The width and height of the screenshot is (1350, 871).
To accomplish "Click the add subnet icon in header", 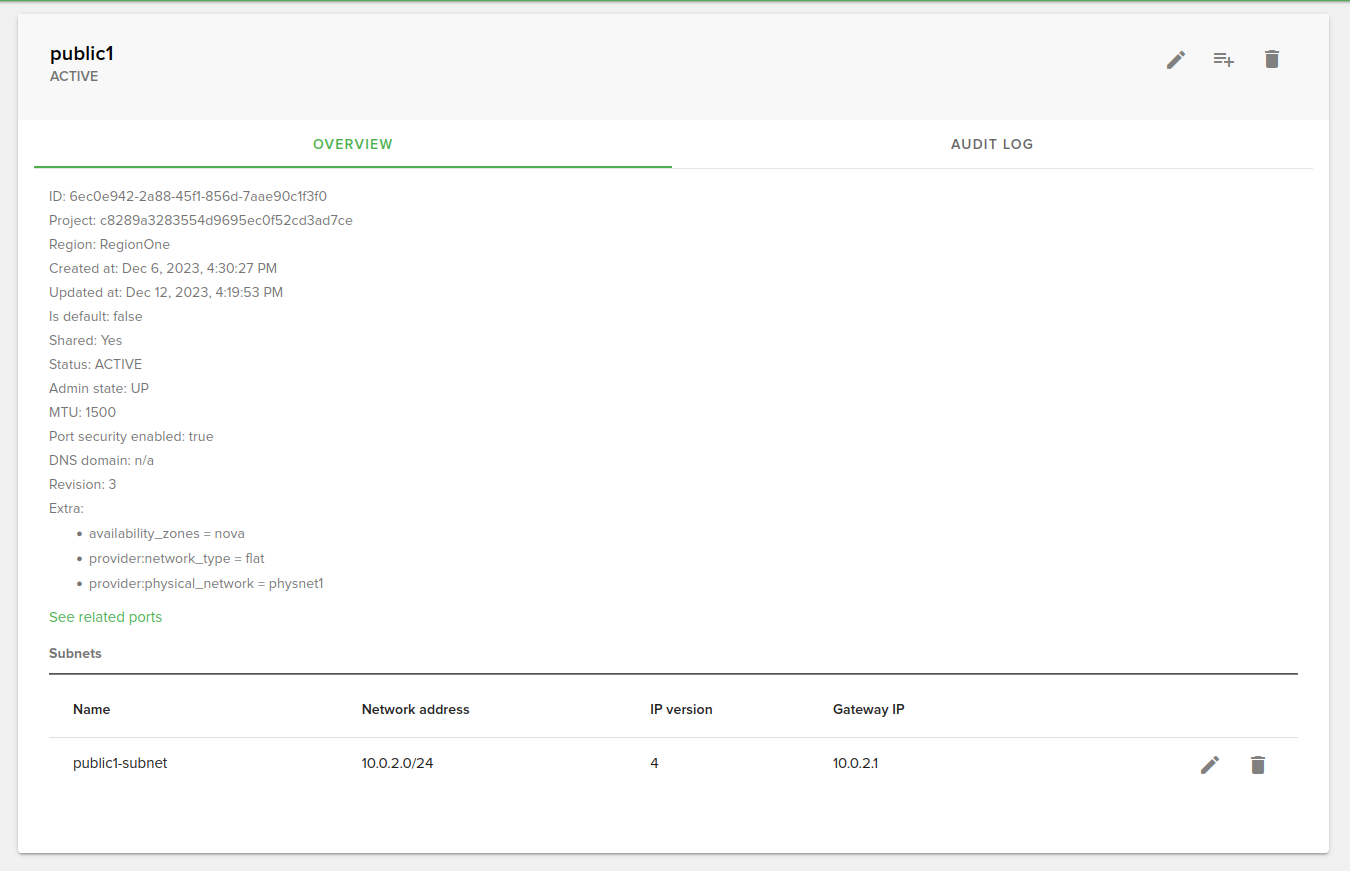I will (x=1224, y=60).
